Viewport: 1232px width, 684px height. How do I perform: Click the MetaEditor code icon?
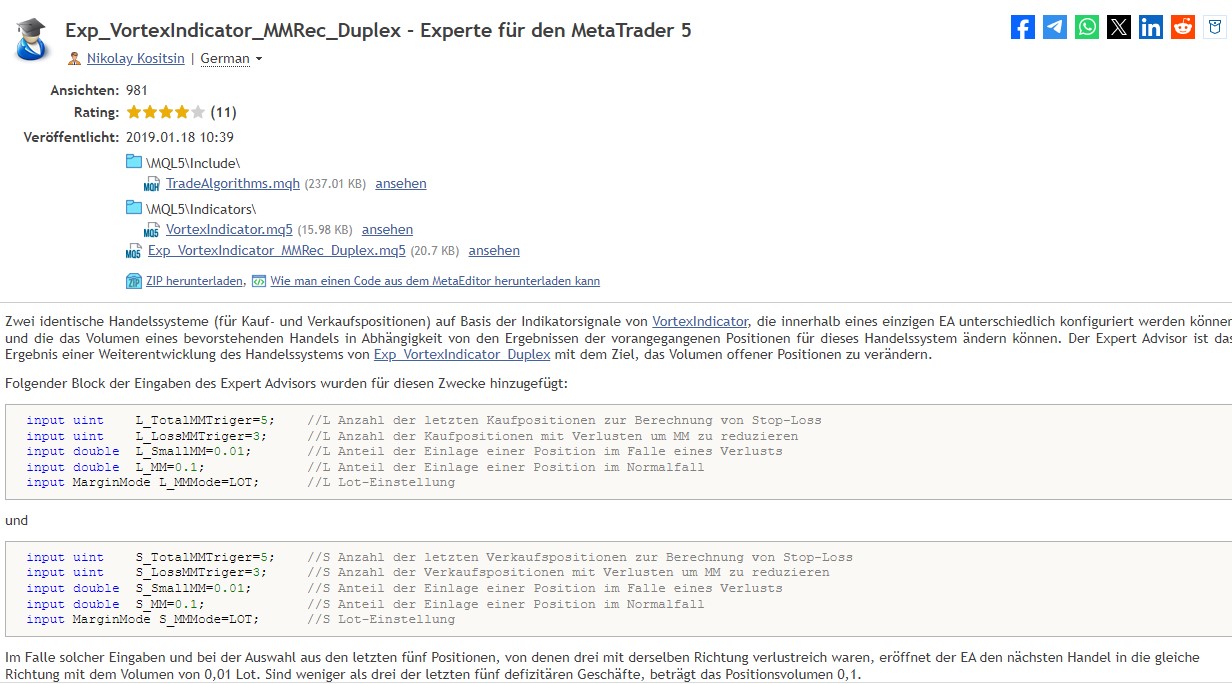coord(259,282)
